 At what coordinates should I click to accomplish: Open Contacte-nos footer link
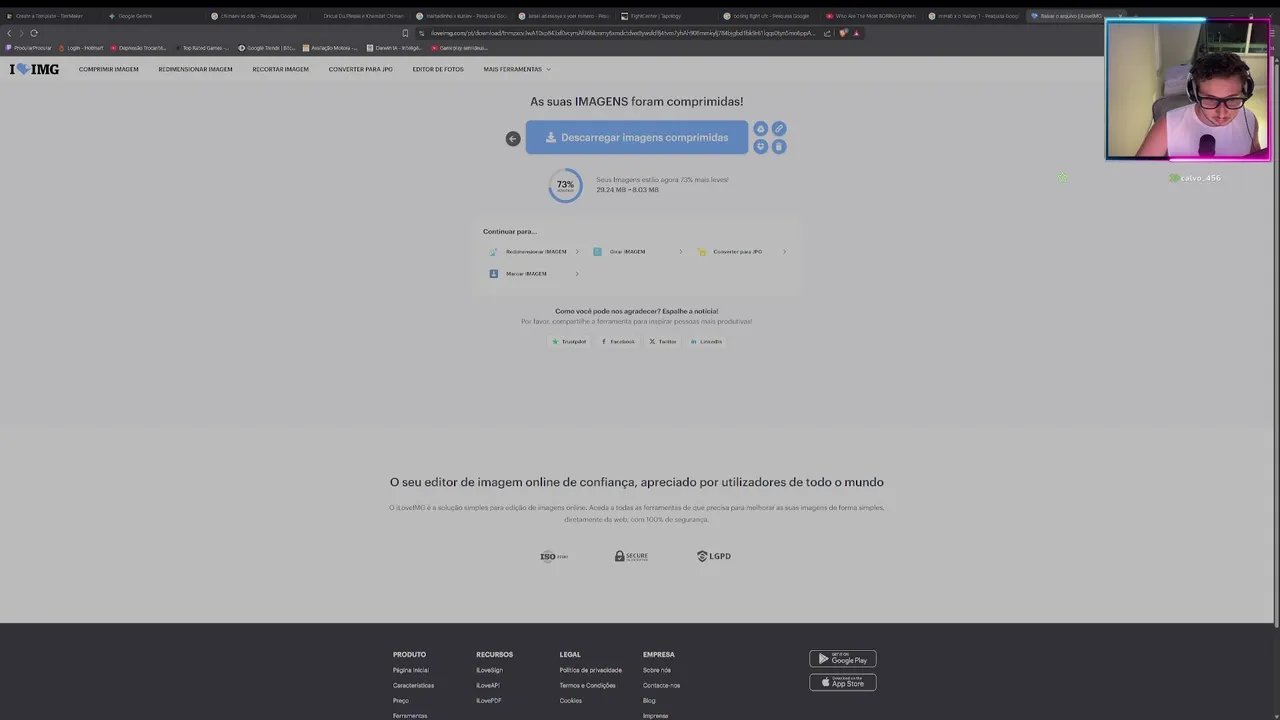661,685
